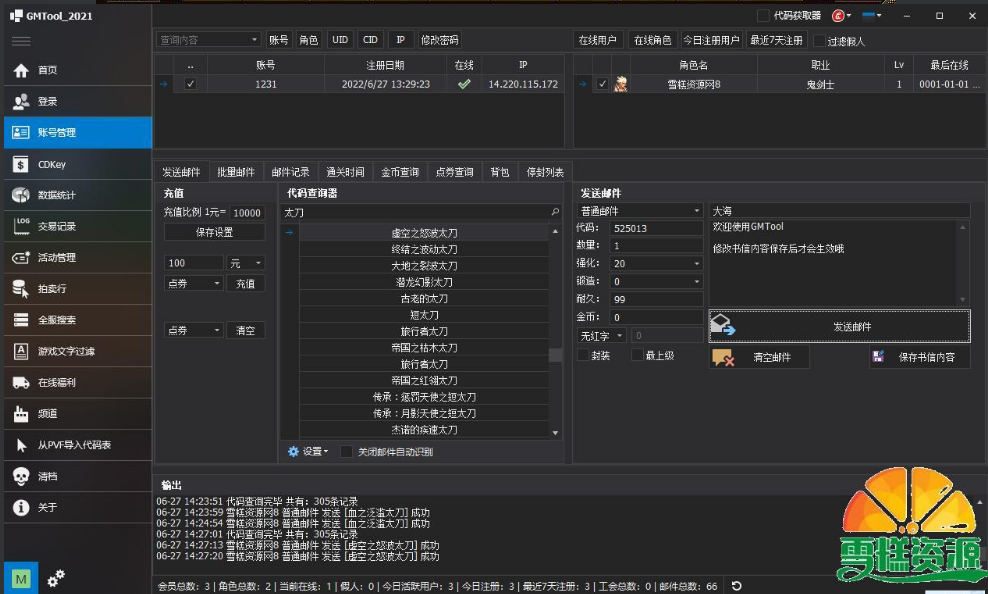The height and width of the screenshot is (594, 988).
Task: Open the 金币查询 tab
Action: (400, 172)
